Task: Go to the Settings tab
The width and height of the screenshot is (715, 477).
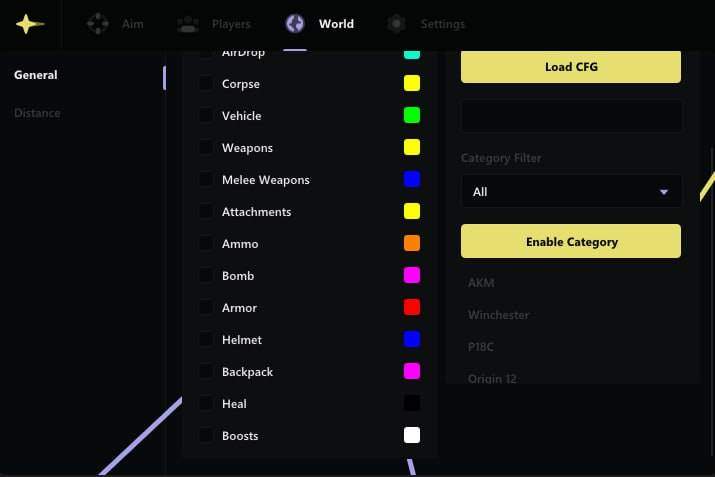Action: click(x=425, y=24)
